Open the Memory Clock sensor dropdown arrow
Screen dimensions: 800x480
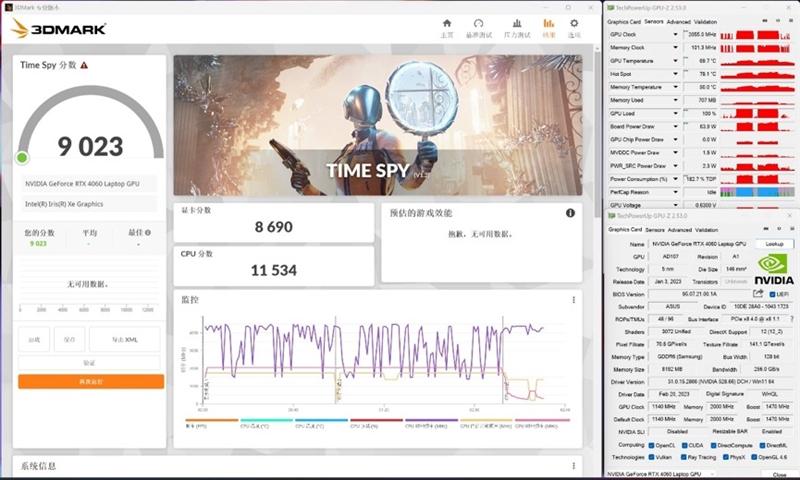point(676,47)
